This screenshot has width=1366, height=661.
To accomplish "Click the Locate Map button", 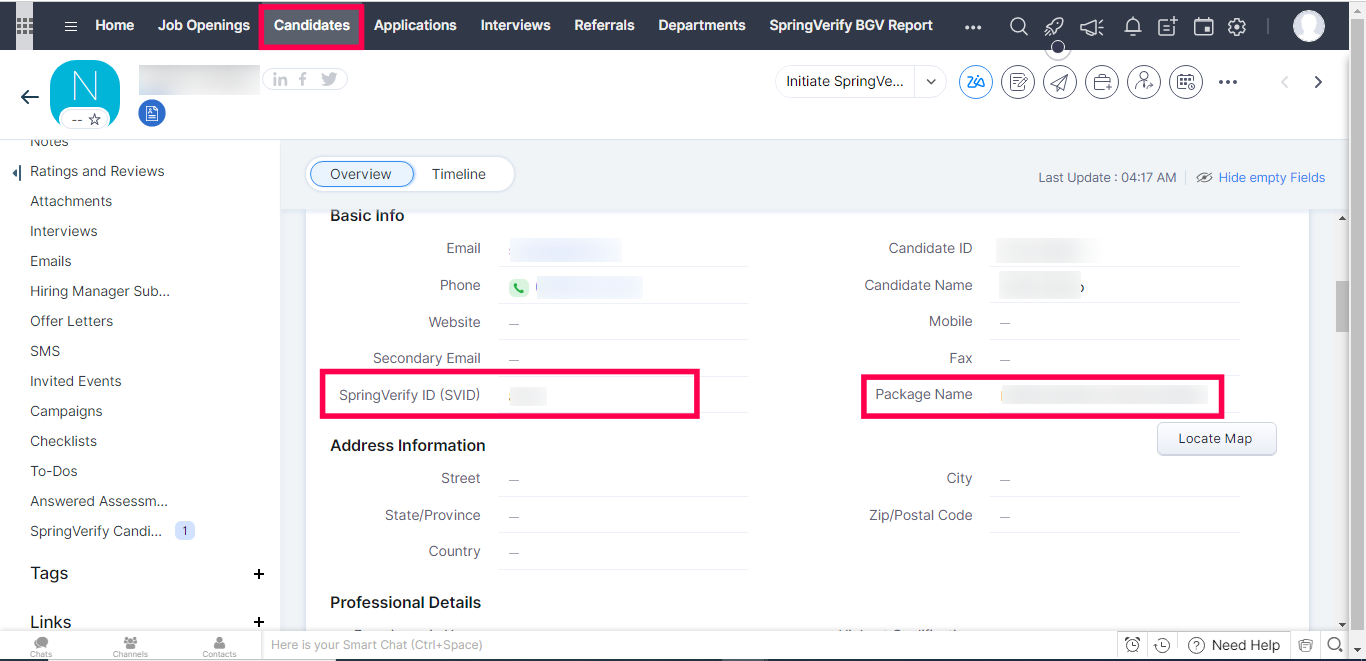I will (1216, 438).
